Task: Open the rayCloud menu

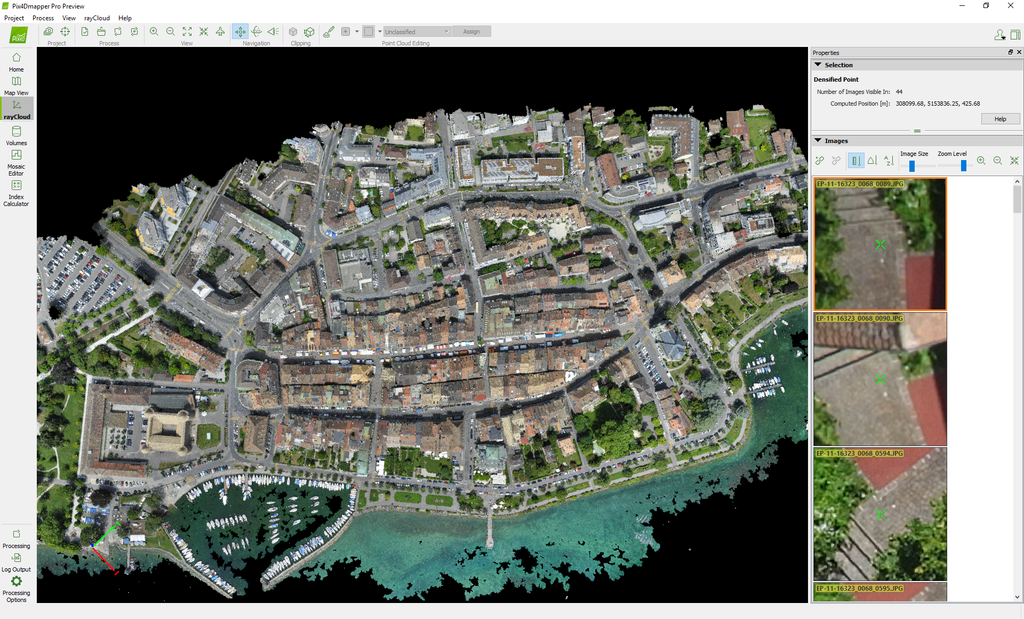Action: click(x=96, y=17)
